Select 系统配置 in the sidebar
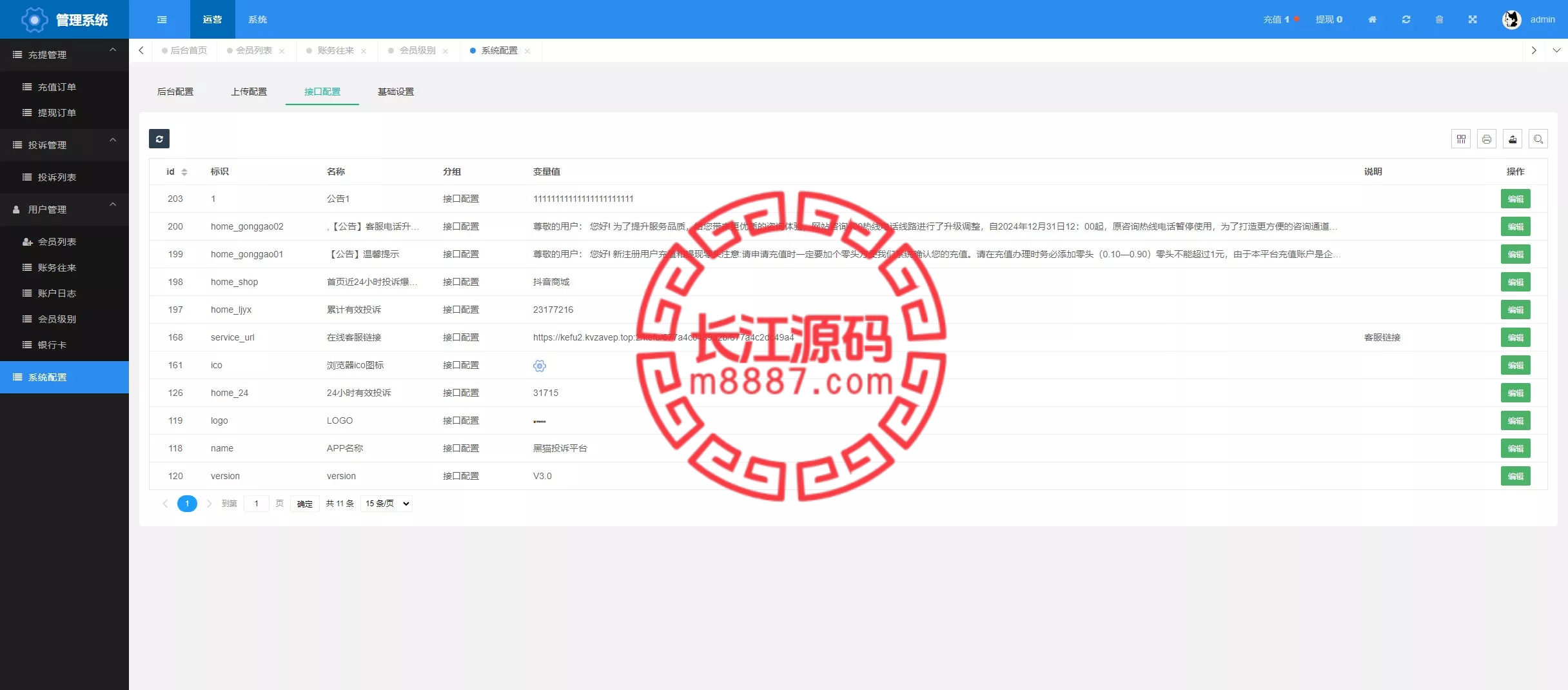 tap(64, 377)
